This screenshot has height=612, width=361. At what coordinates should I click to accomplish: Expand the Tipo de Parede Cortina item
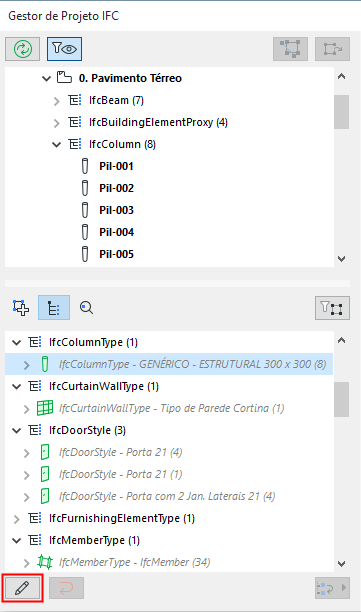click(27, 409)
